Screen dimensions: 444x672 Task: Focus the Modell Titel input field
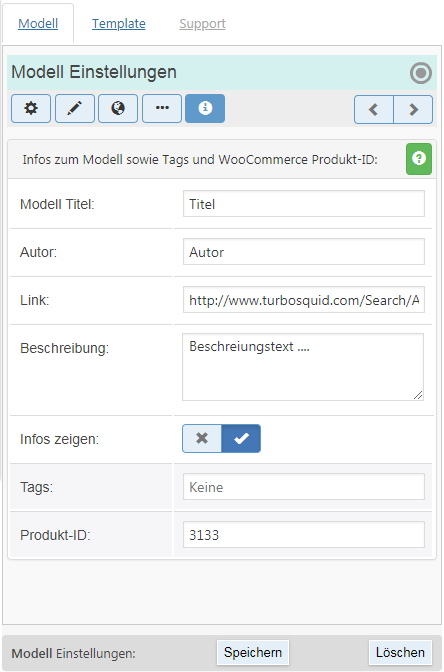pyautogui.click(x=304, y=204)
